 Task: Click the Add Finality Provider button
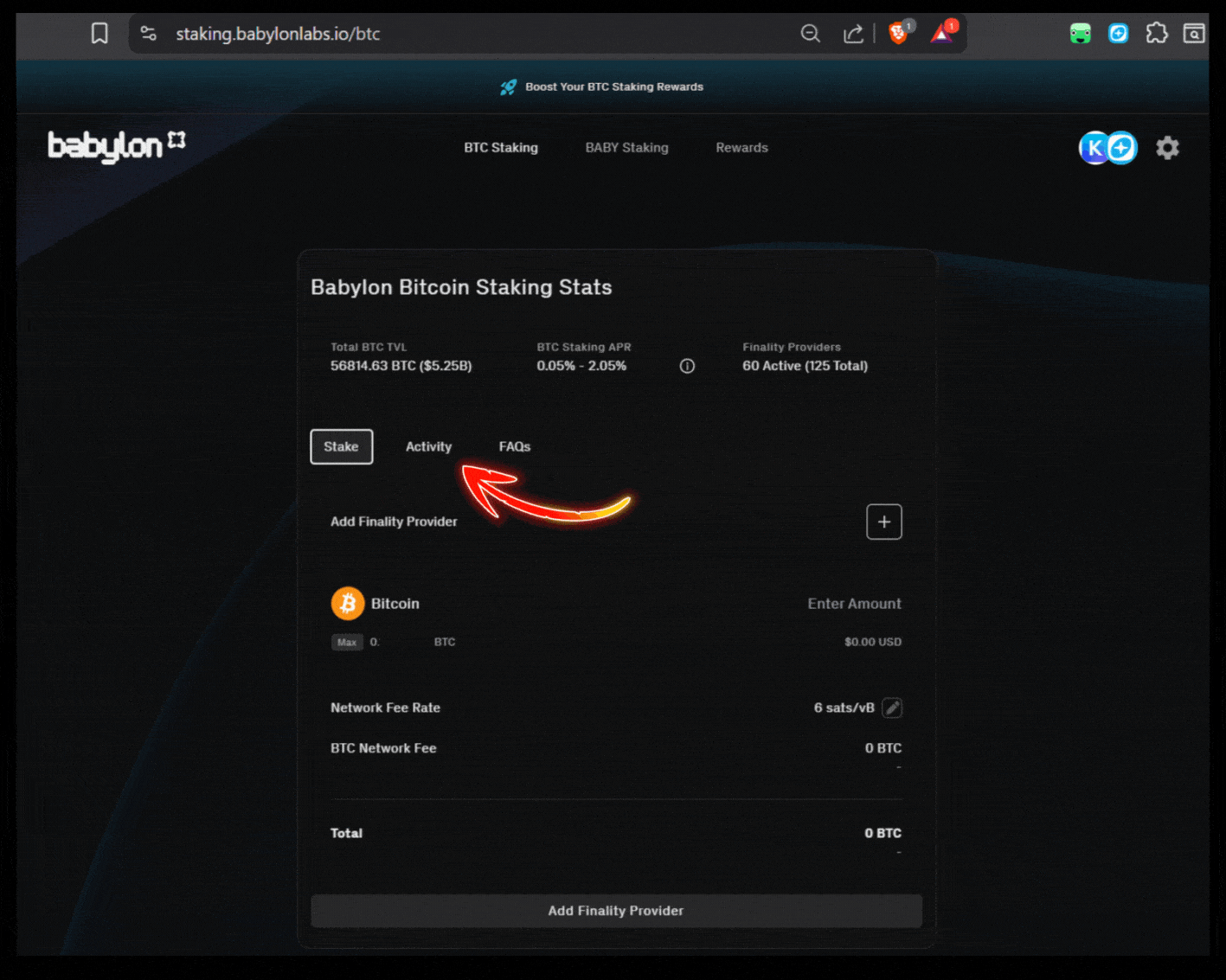[615, 911]
